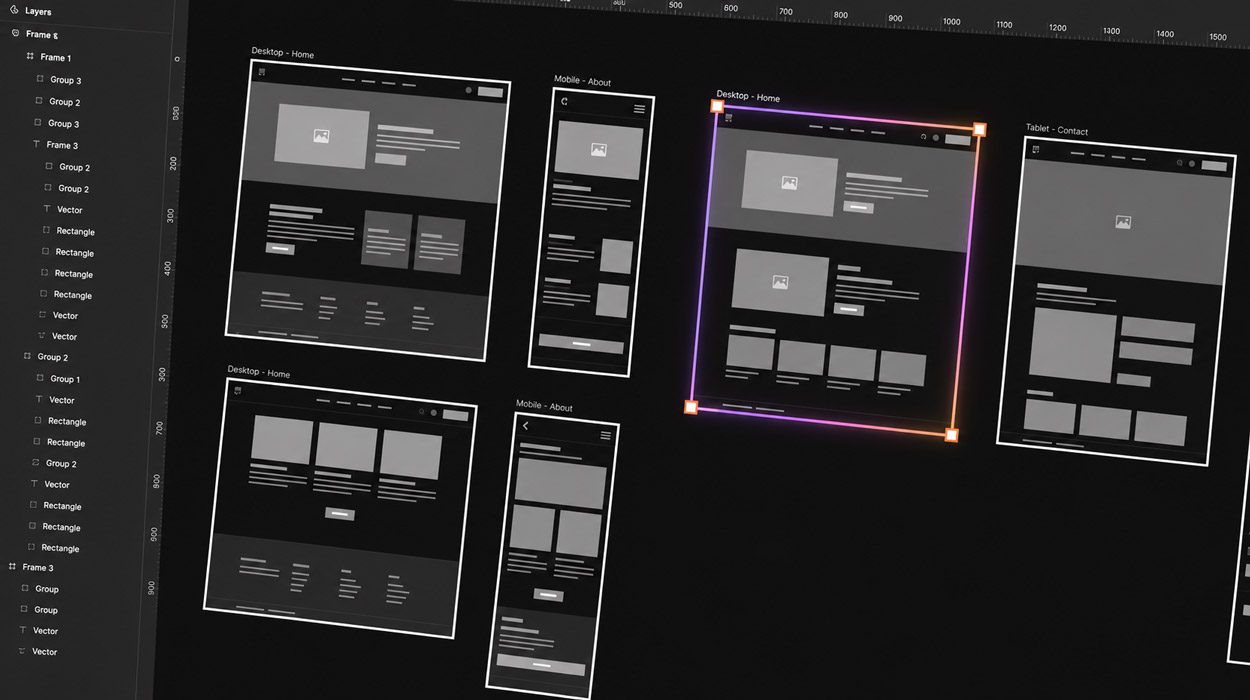Click search icon in Desktop - Home three-column frame

422,412
